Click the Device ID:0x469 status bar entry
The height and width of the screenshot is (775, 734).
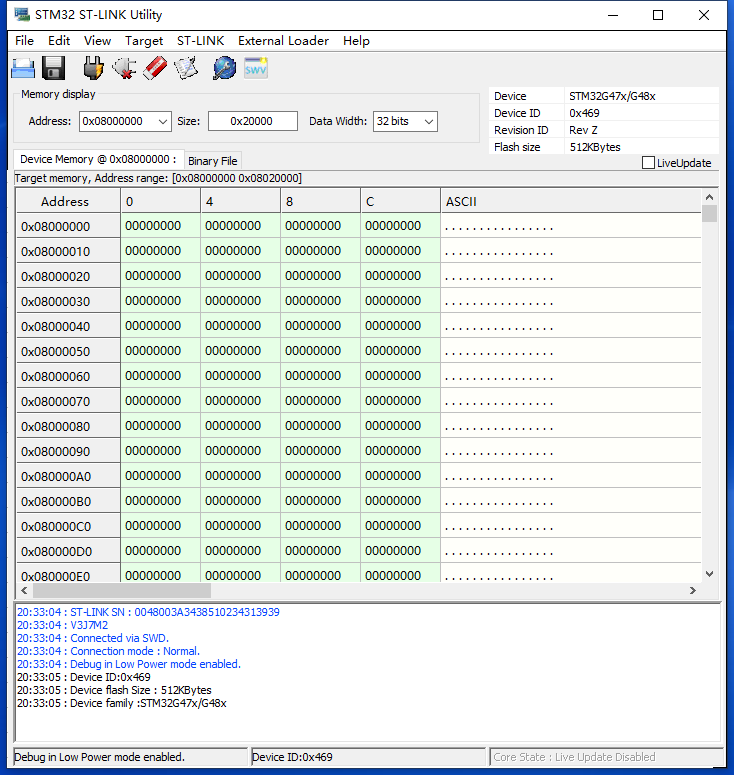[x=368, y=757]
